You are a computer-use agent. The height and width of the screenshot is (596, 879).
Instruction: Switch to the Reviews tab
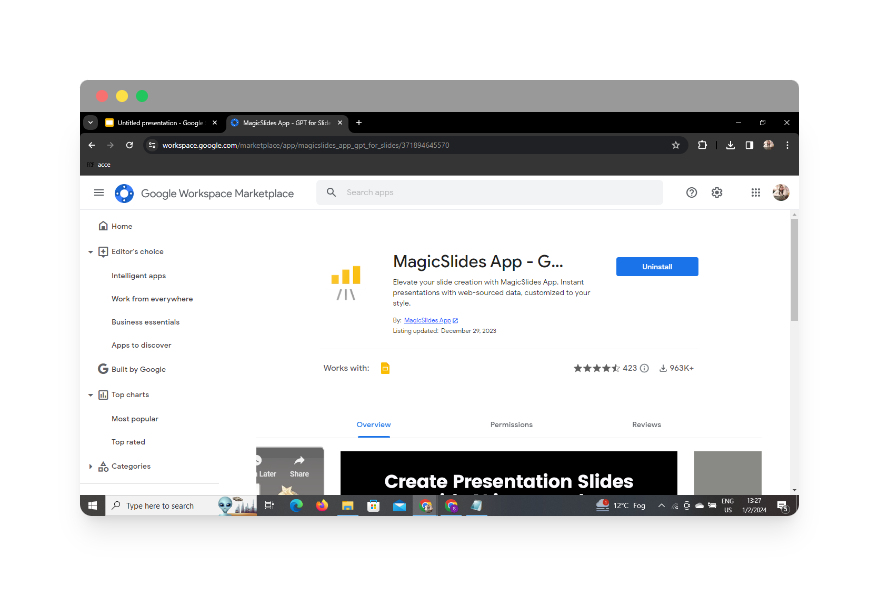[x=646, y=425]
